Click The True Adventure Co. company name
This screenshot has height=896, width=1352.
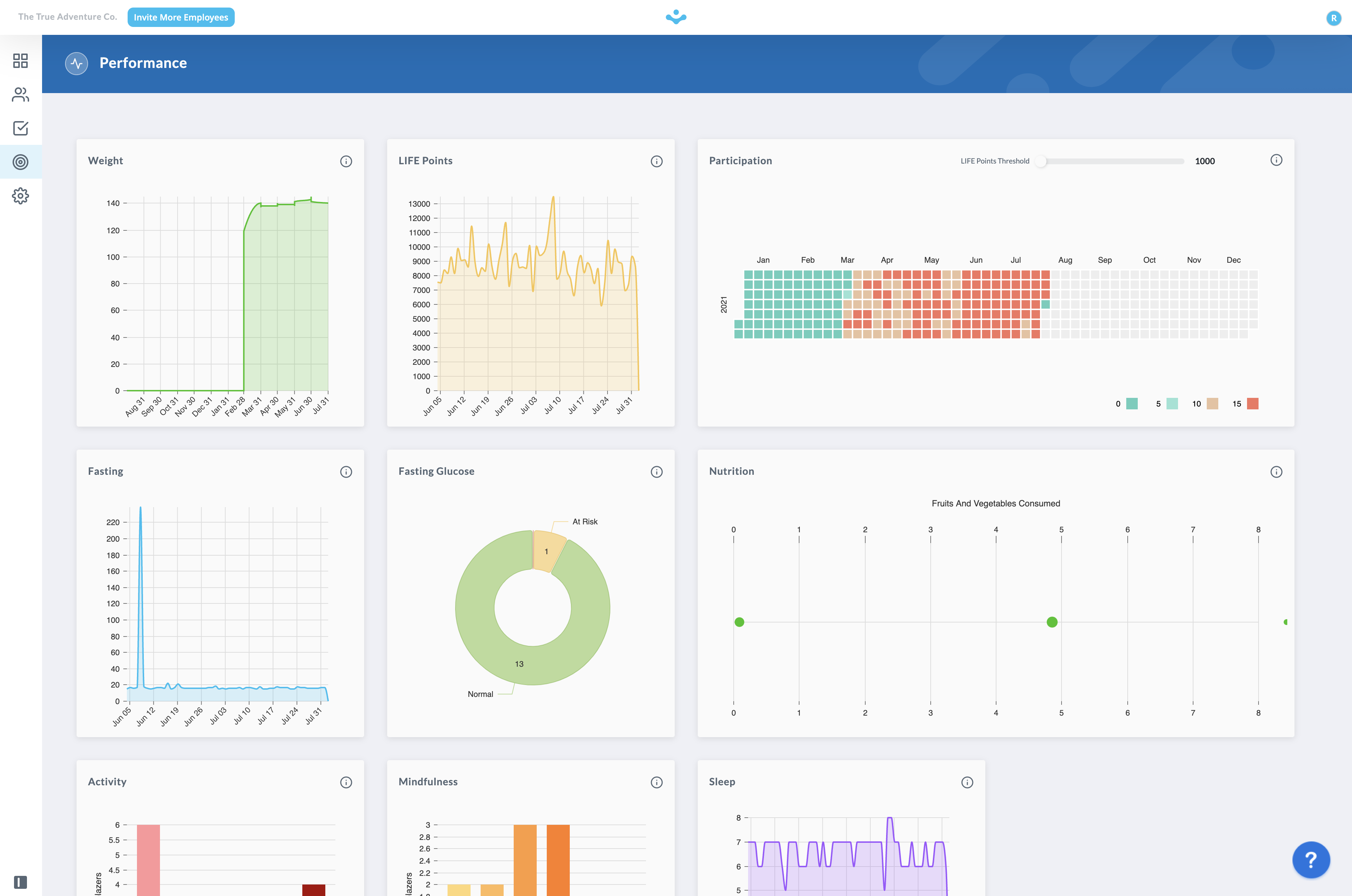pos(68,17)
